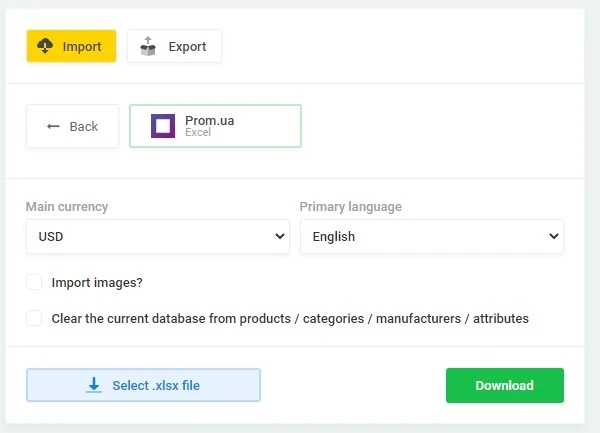
Task: Go back using the Back button
Action: pos(72,126)
